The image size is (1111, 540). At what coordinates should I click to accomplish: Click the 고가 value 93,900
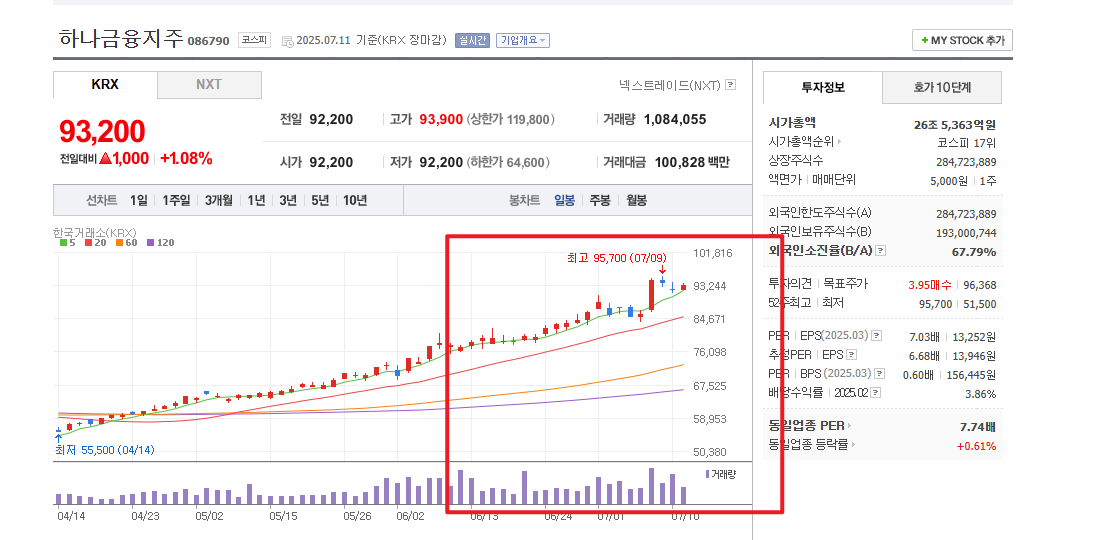click(441, 120)
